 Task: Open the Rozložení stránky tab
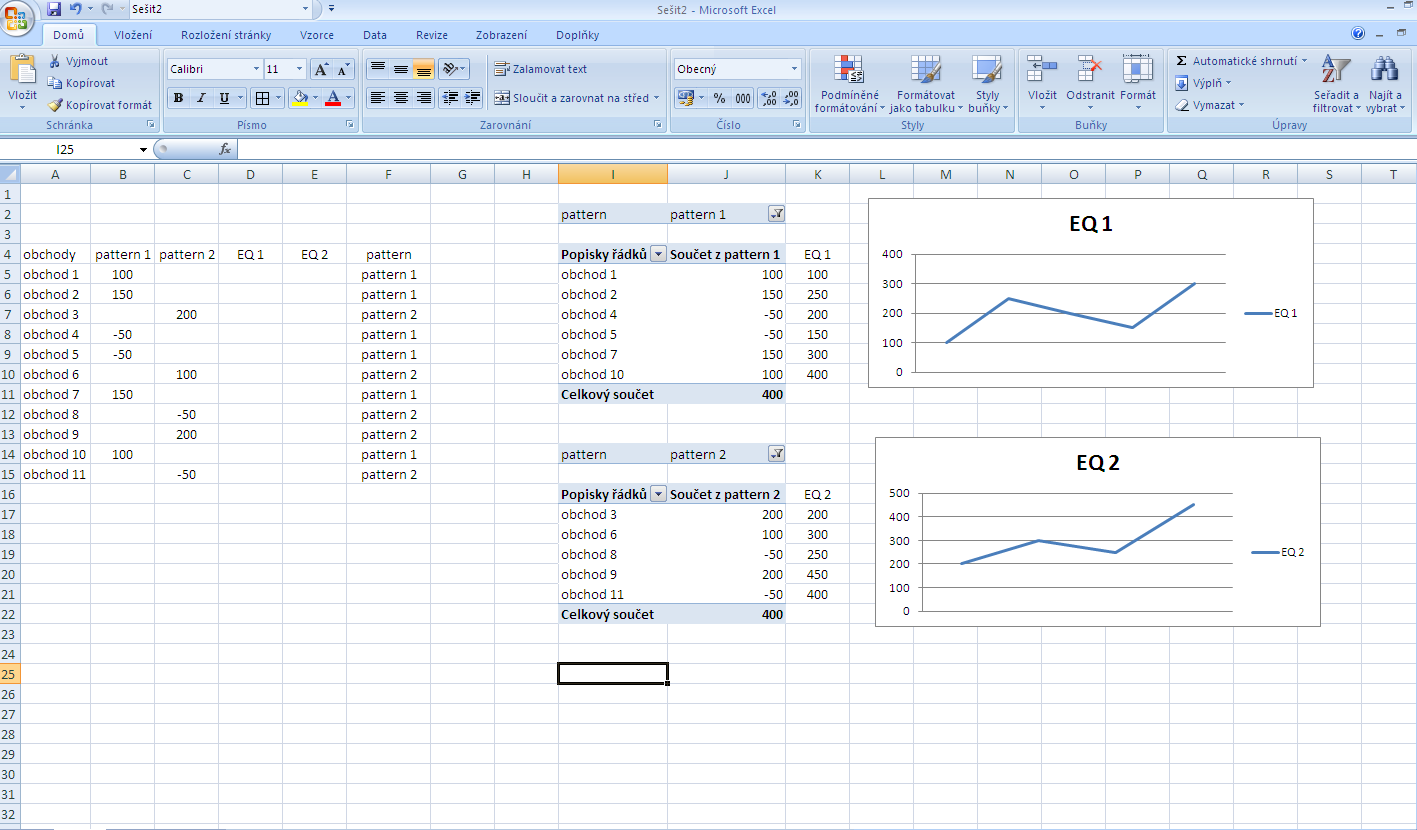tap(226, 35)
